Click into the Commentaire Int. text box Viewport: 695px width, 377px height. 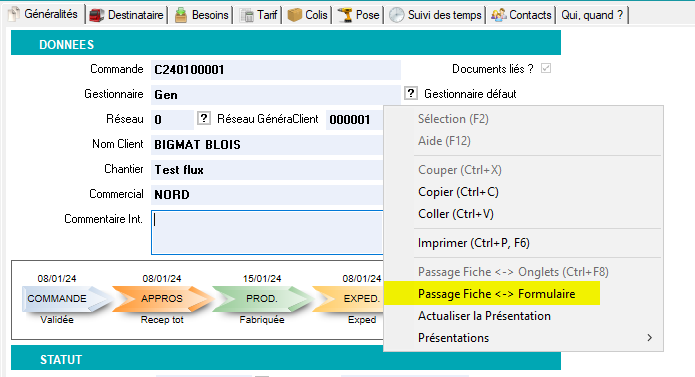[267, 233]
